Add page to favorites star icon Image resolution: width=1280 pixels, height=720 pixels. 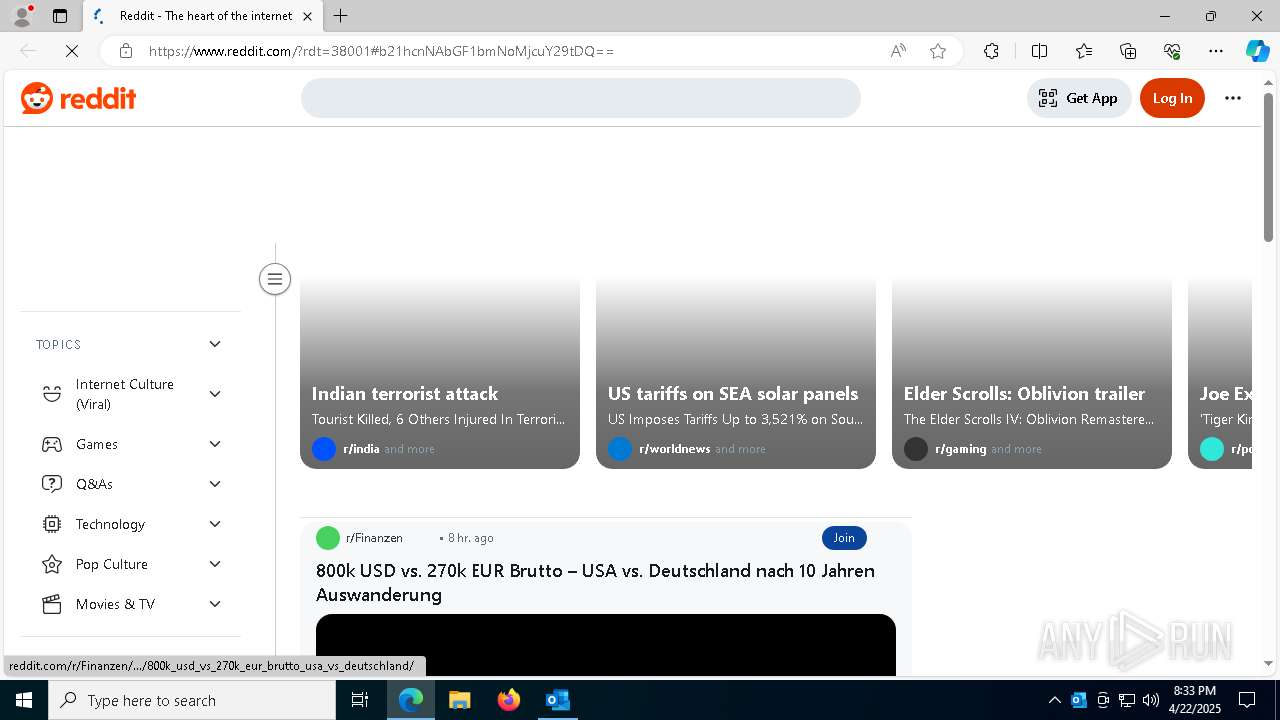click(938, 51)
